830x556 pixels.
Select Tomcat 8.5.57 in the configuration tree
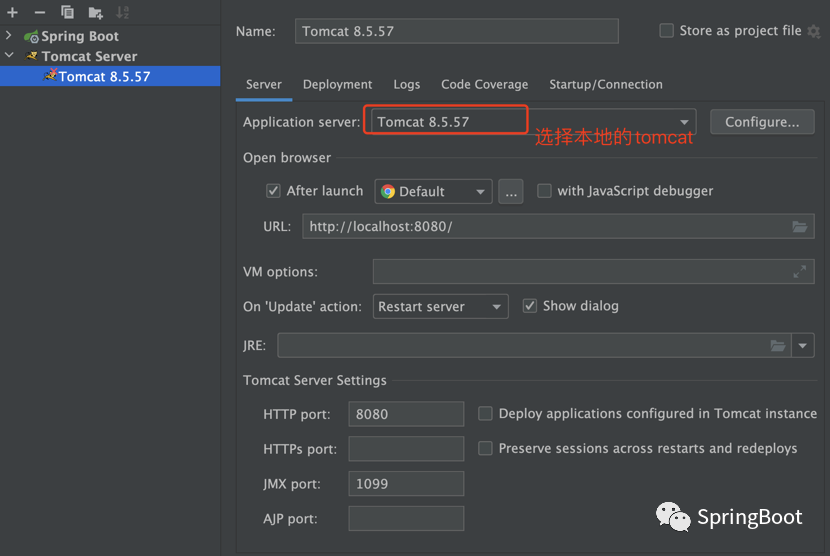110,76
